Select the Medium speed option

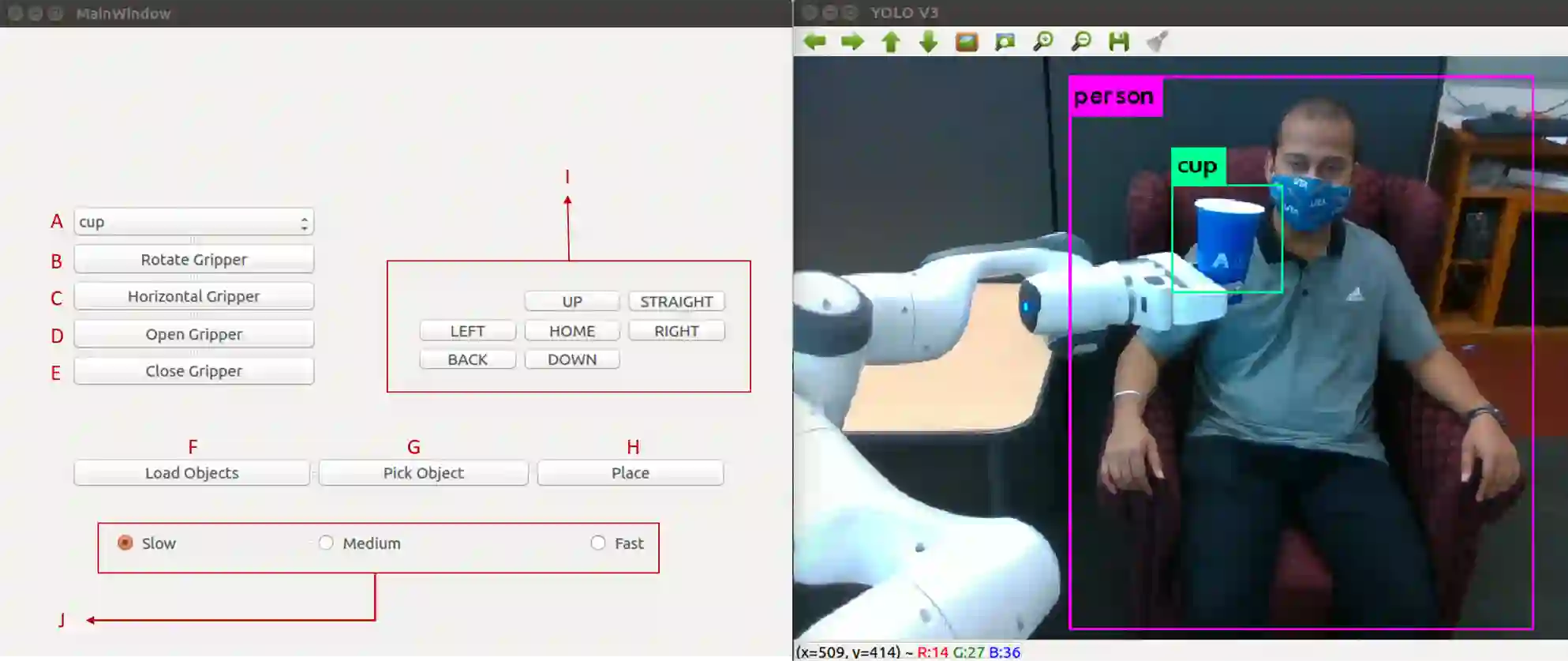360,543
